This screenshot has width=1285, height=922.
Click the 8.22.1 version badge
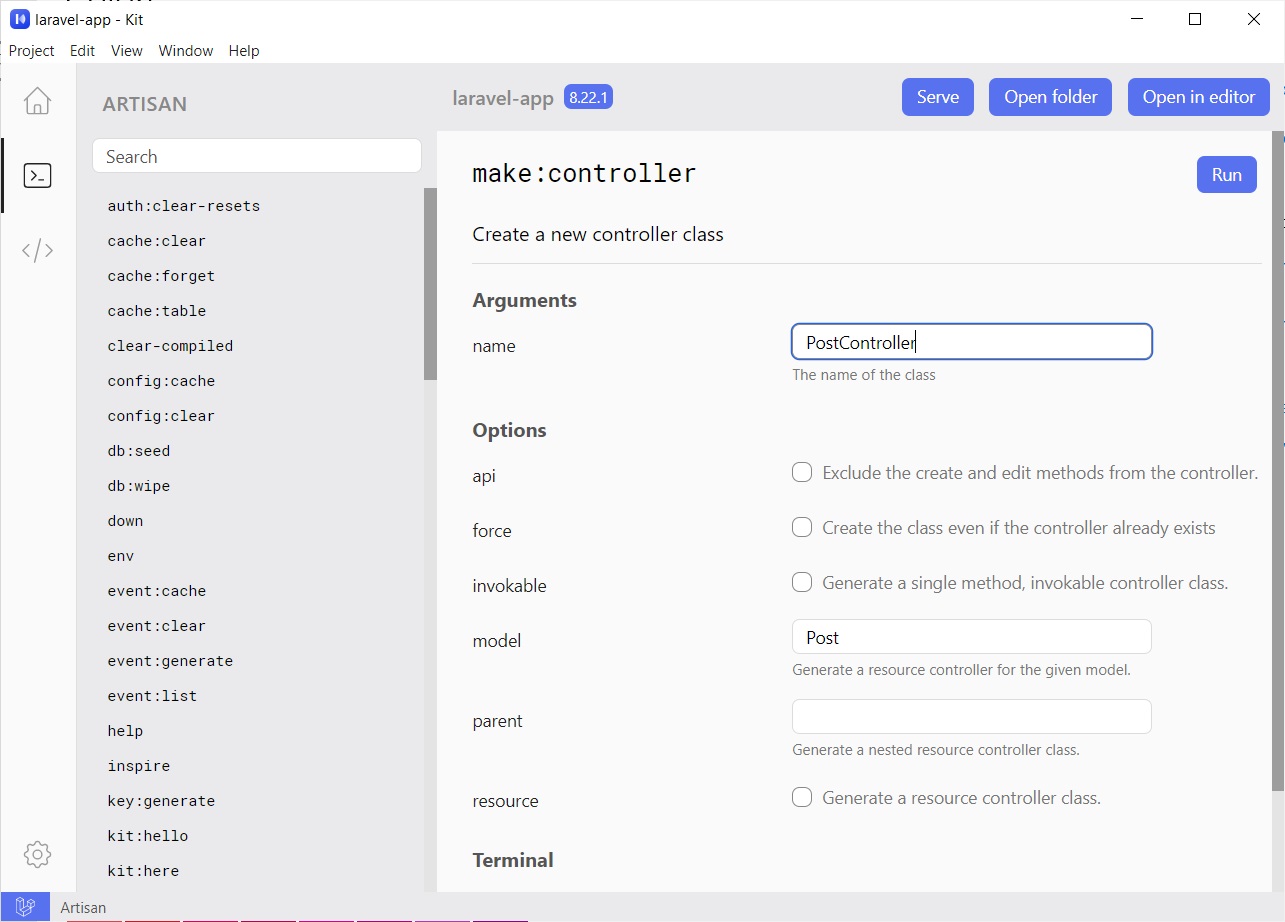tap(589, 97)
